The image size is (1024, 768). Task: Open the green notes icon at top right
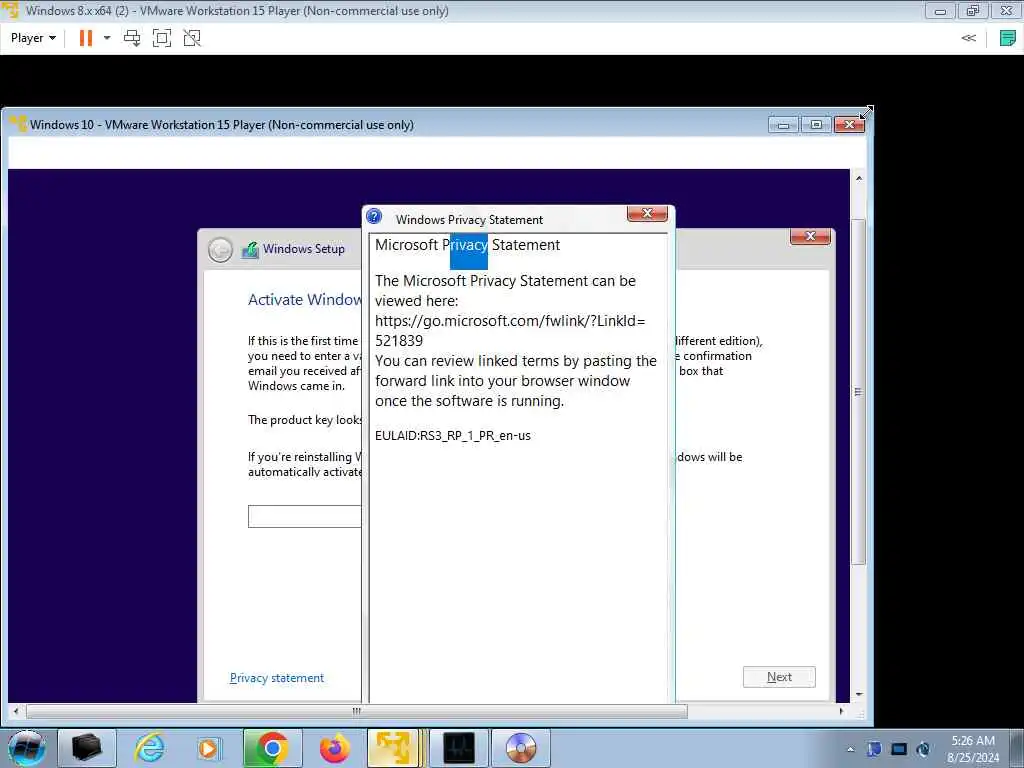click(x=1008, y=38)
